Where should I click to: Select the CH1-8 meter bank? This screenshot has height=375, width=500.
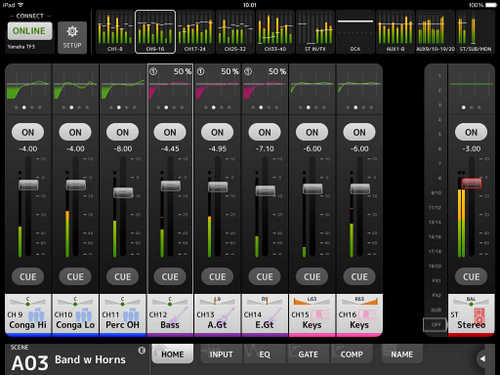click(115, 32)
